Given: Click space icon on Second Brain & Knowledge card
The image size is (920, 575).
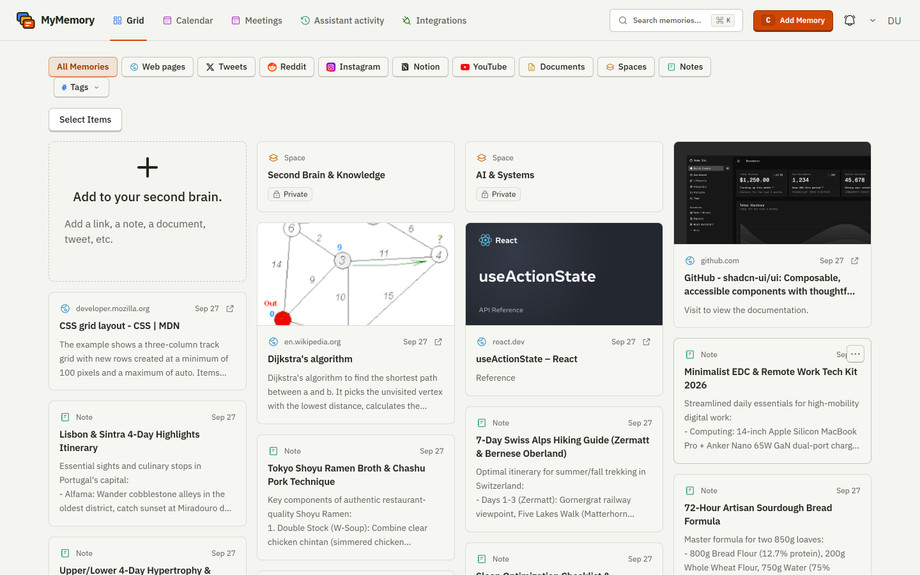Looking at the screenshot, I should pos(273,158).
